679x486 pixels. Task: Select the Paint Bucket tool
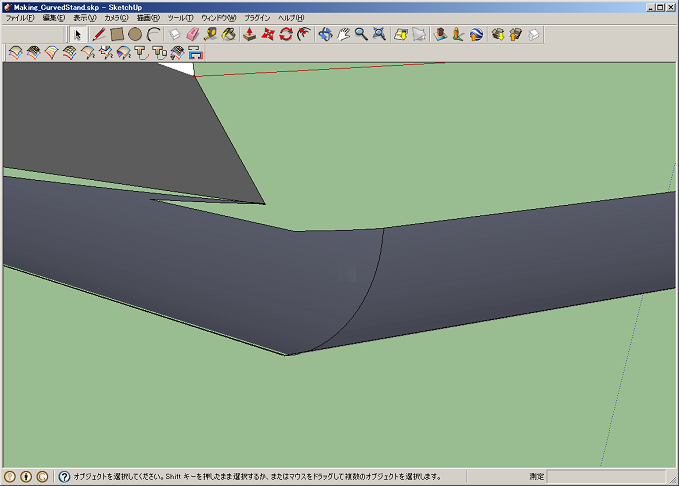point(228,34)
